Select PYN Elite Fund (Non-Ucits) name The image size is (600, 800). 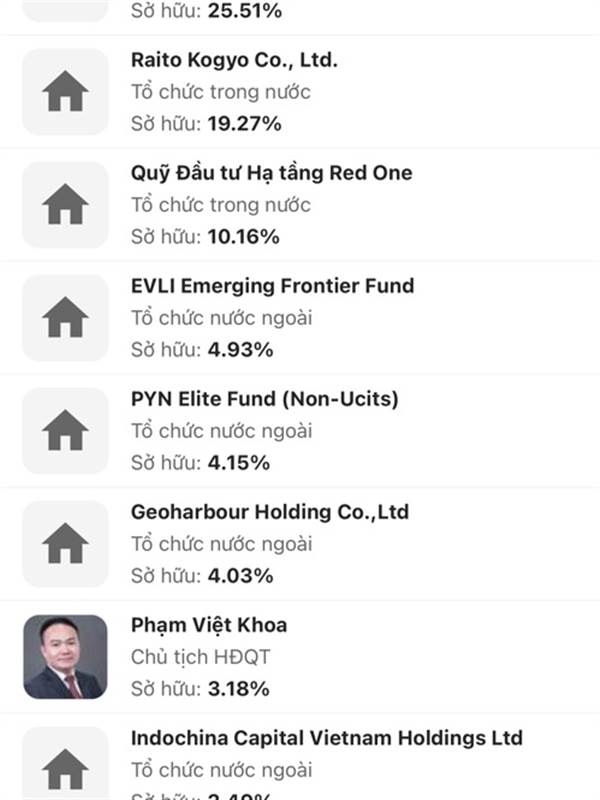(265, 399)
